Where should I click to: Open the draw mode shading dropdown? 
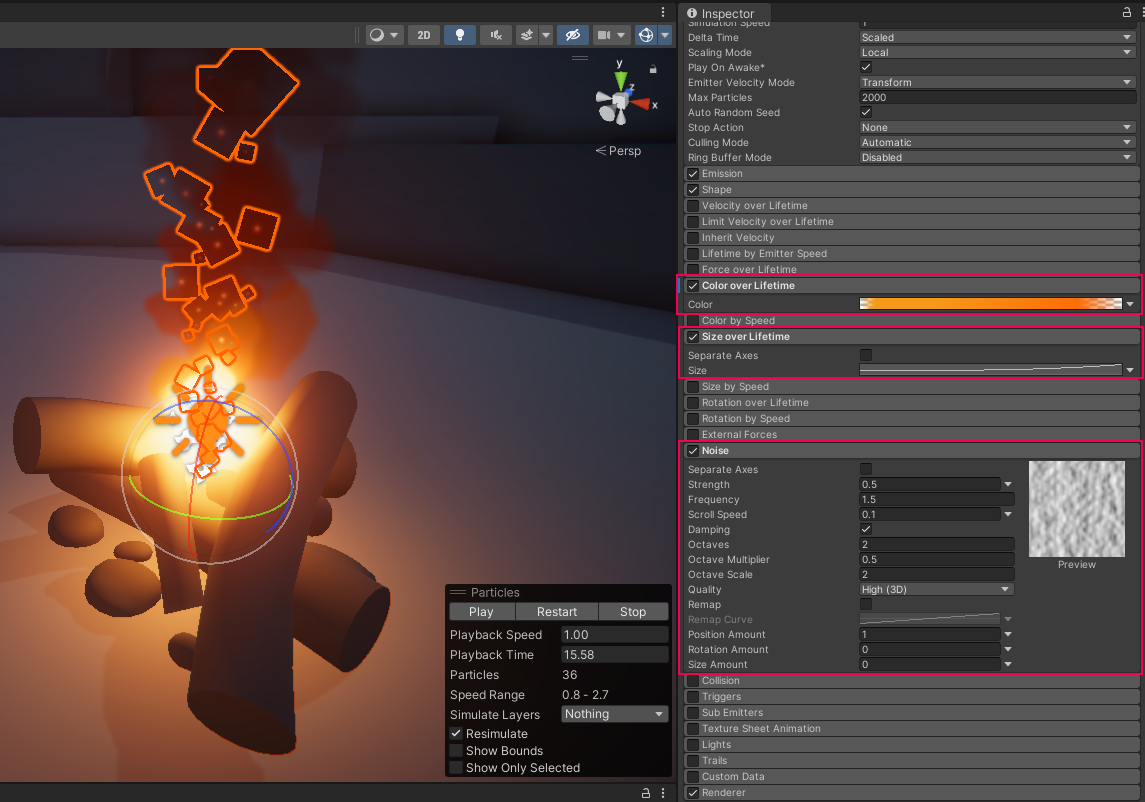click(x=383, y=35)
